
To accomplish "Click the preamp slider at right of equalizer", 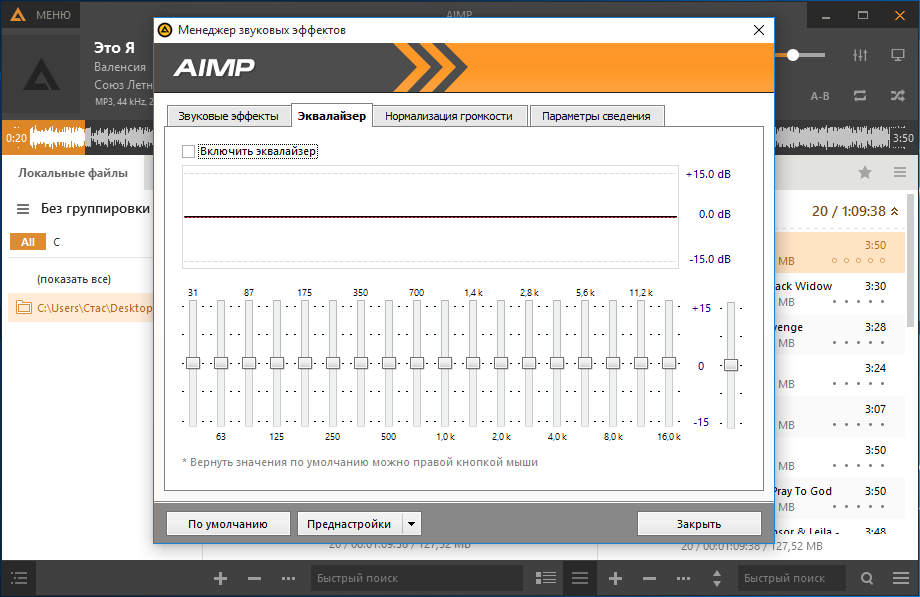I will coord(730,365).
